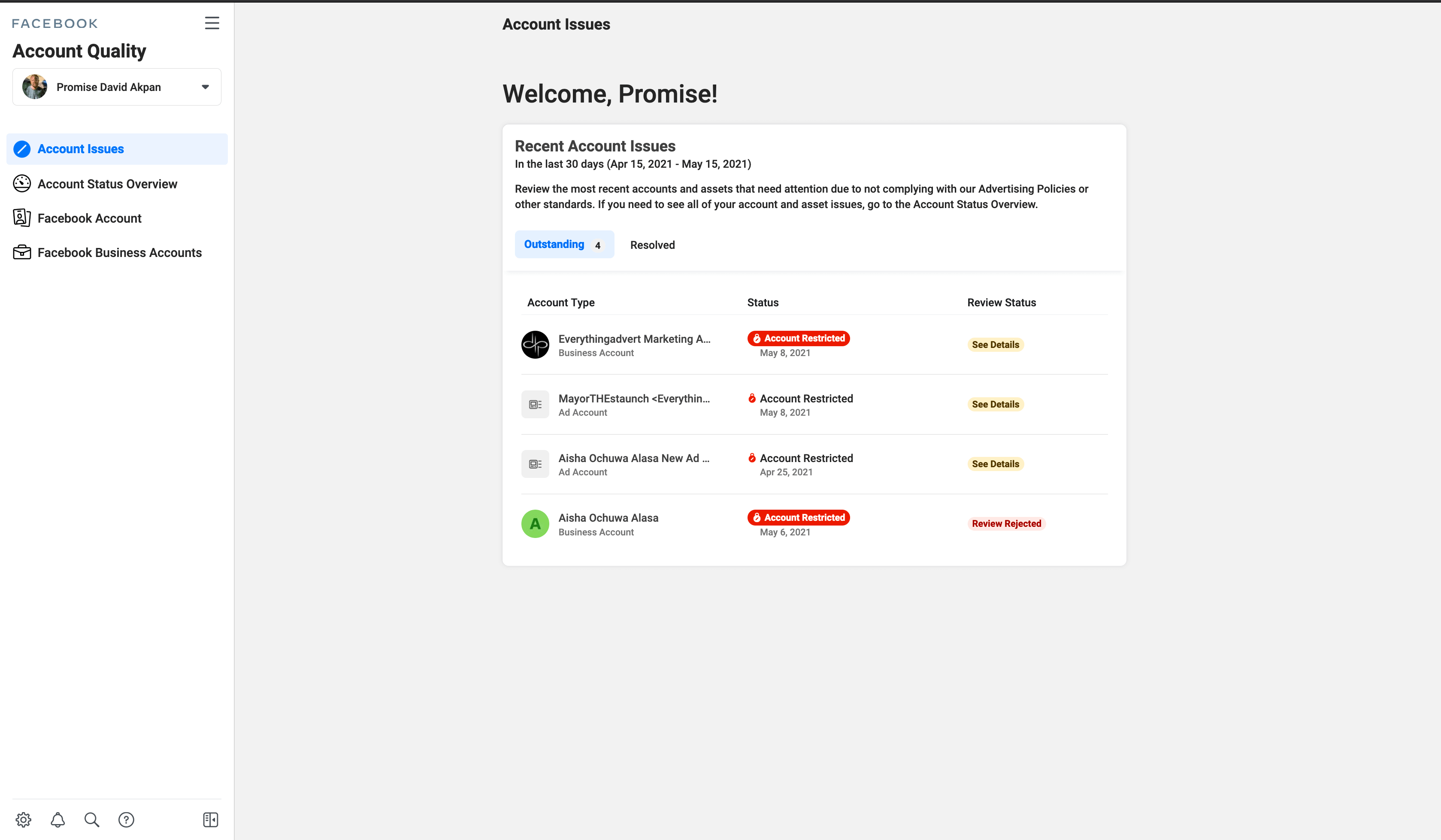The image size is (1441, 840).
Task: Click the Review Status column header
Action: 1002,302
